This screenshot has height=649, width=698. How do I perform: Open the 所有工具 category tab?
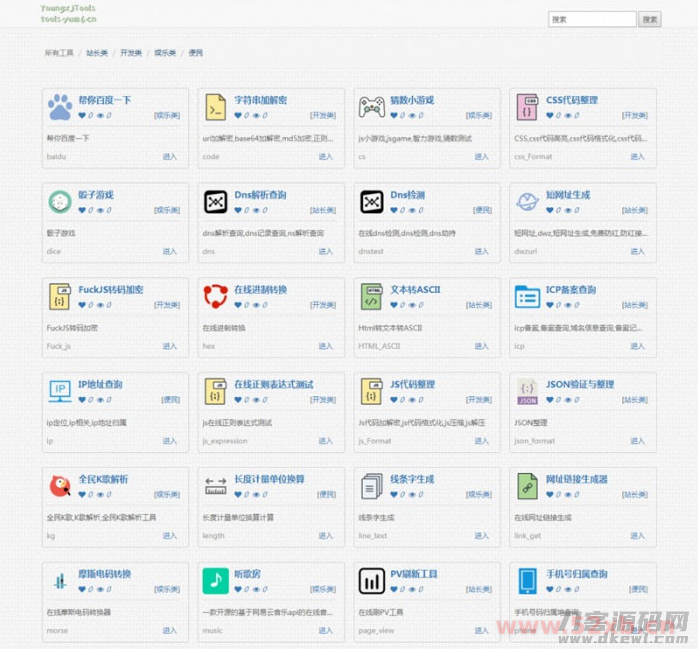tap(59, 53)
